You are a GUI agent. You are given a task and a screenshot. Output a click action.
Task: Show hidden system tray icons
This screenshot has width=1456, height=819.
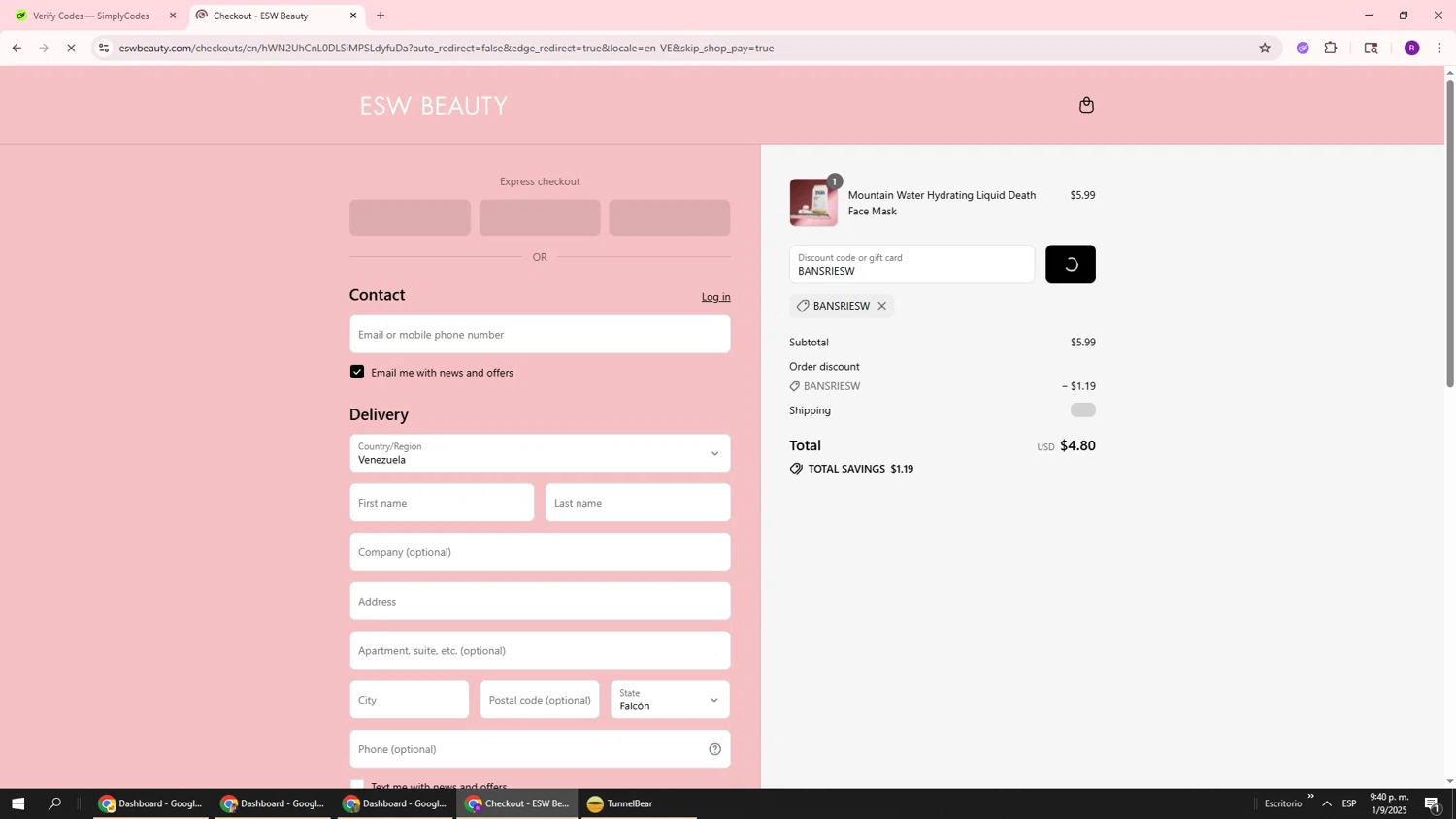(1326, 803)
